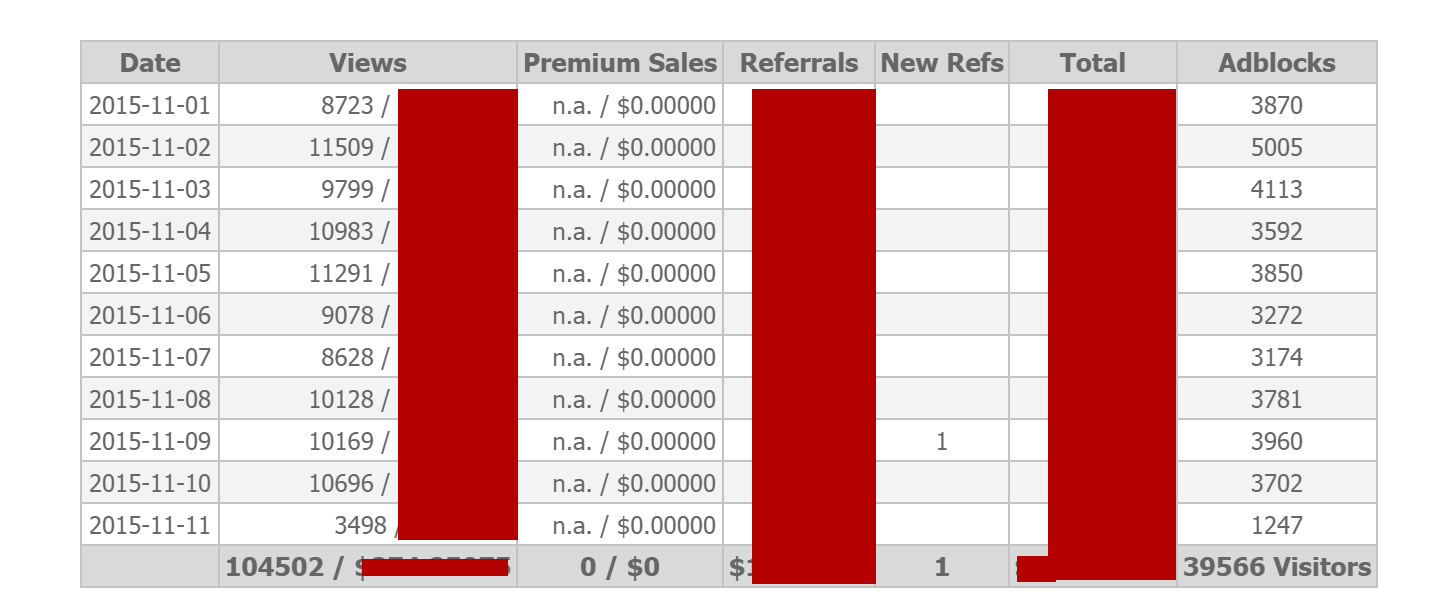The width and height of the screenshot is (1444, 608).
Task: Click the 2015-11-11 date cell
Action: [150, 525]
